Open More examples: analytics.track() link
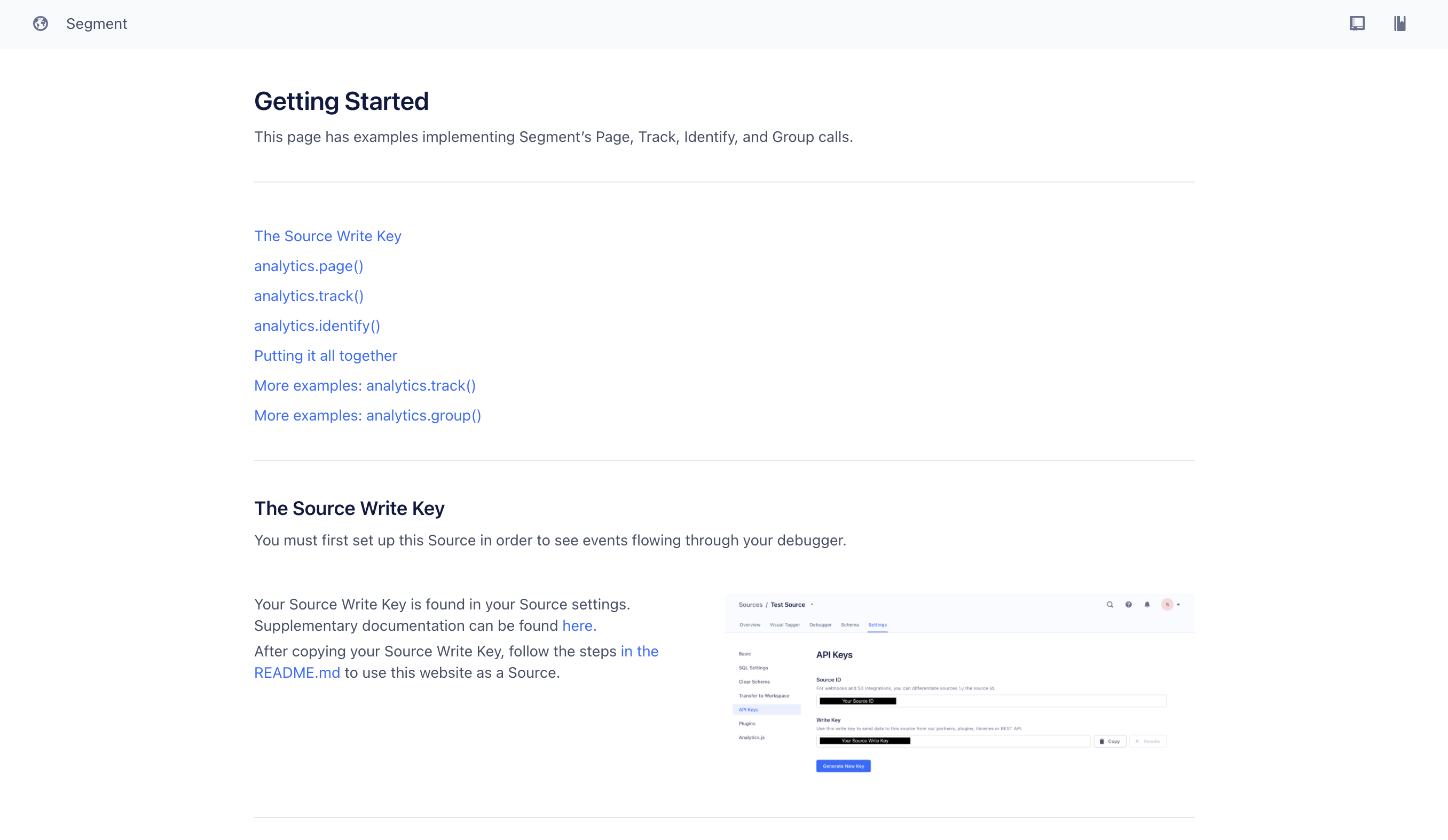Viewport: 1448px width, 840px height. 365,385
